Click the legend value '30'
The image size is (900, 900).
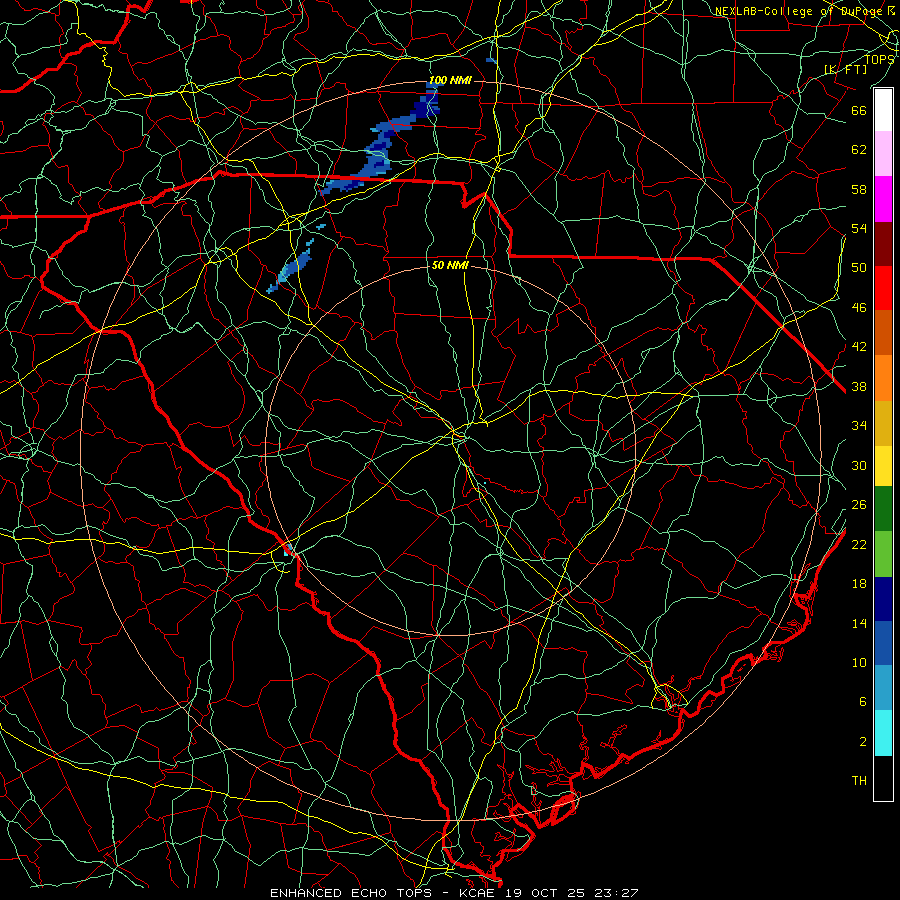coord(859,465)
